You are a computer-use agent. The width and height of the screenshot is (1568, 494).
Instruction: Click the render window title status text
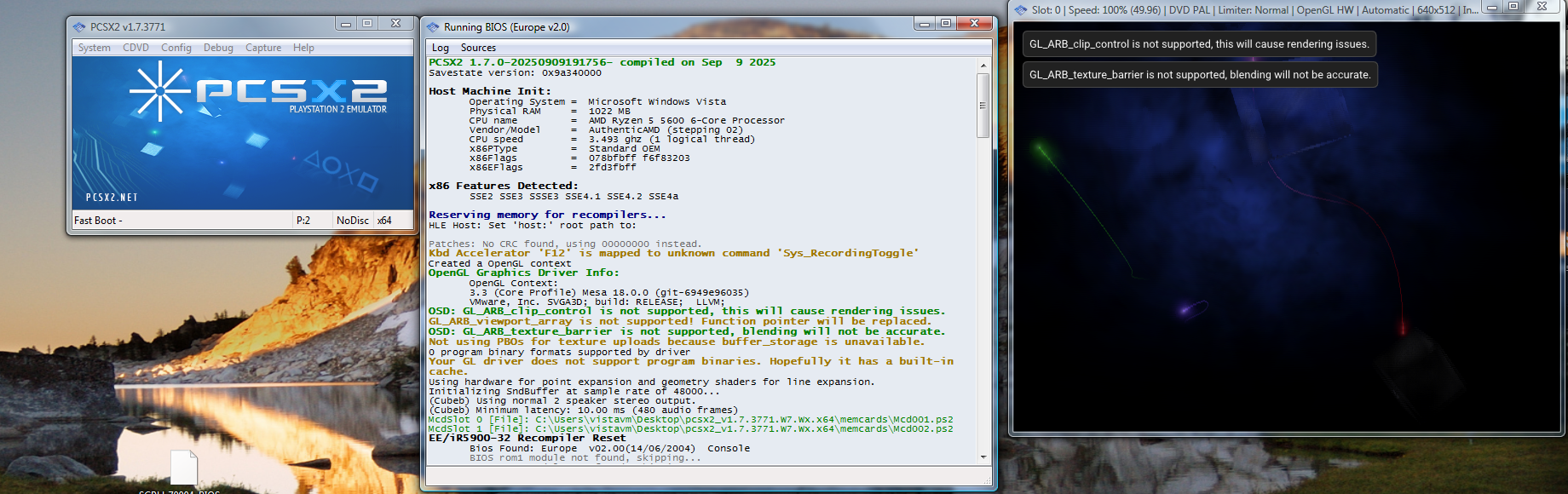pos(1254,10)
